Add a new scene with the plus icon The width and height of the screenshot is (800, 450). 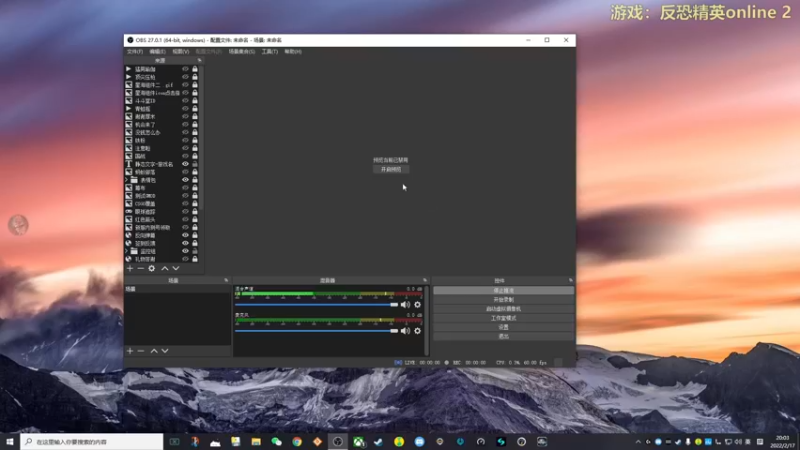(130, 351)
